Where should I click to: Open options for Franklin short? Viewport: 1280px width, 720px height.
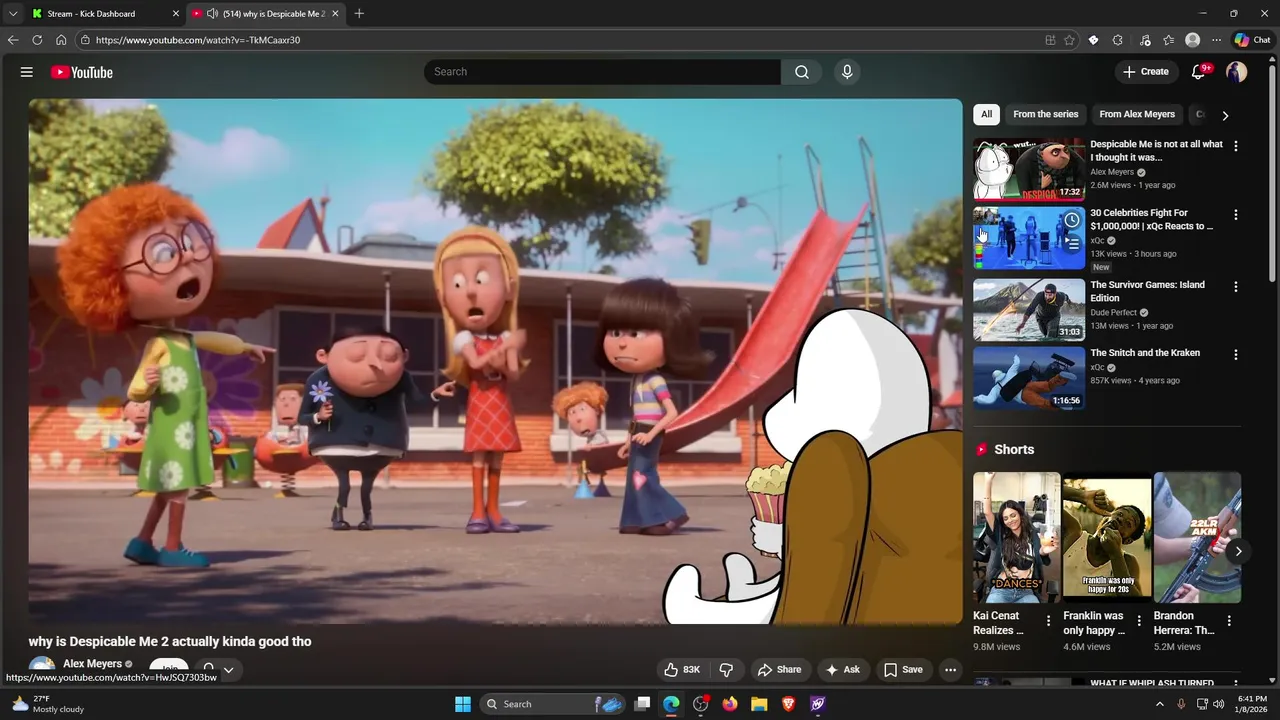point(1139,621)
